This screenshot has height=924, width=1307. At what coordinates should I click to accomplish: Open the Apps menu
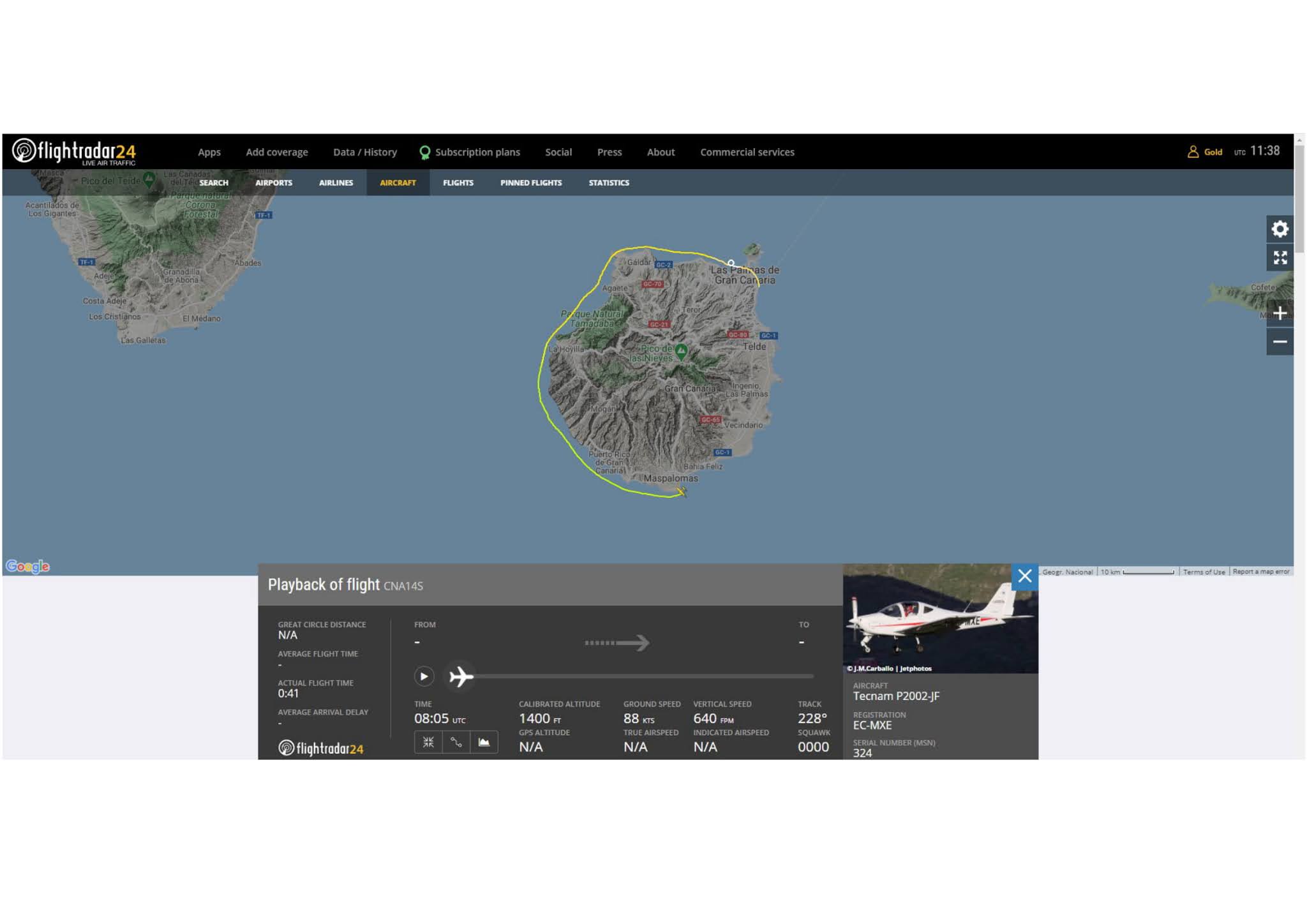tap(209, 152)
